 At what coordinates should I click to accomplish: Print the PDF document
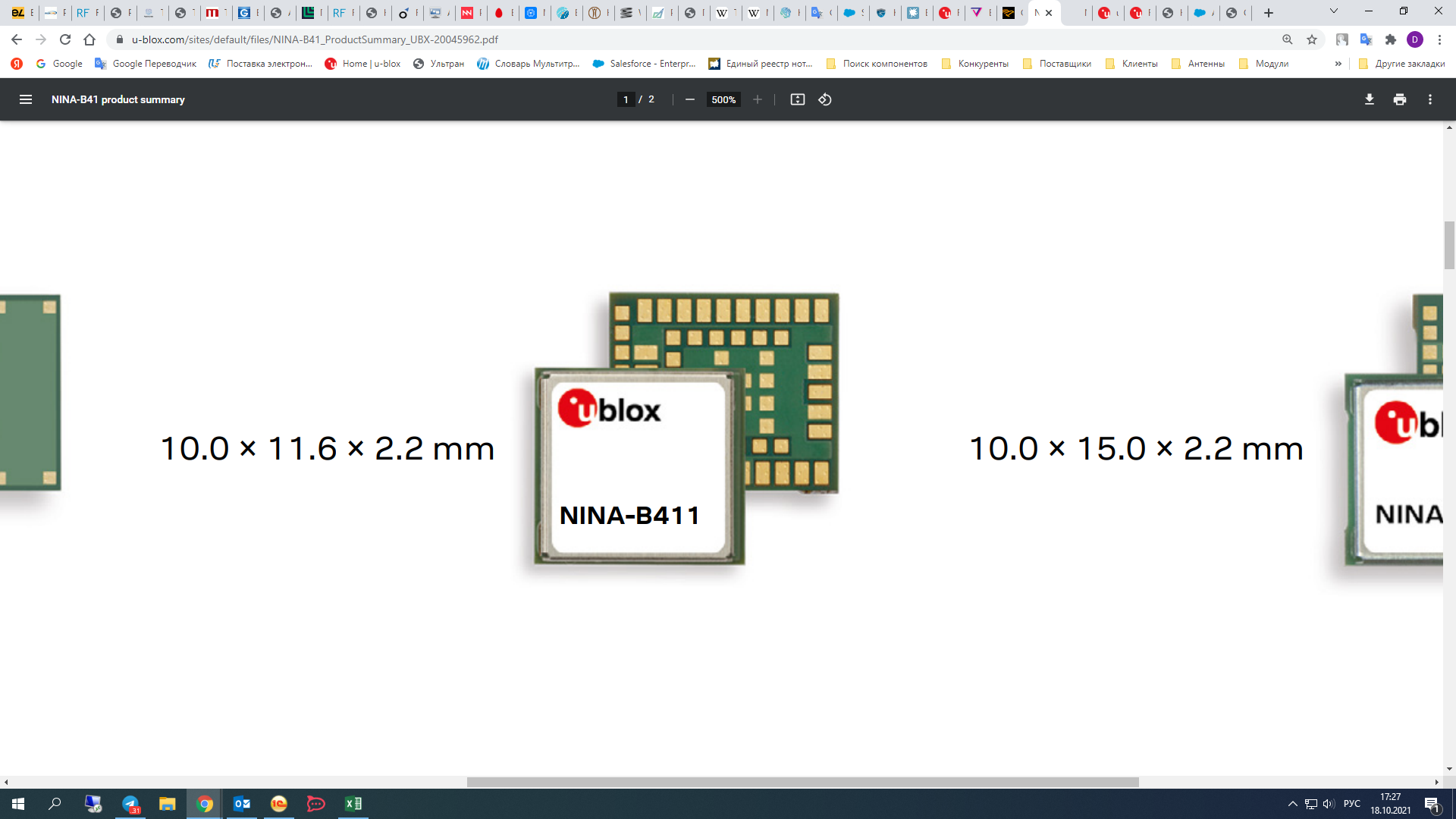coord(1400,99)
